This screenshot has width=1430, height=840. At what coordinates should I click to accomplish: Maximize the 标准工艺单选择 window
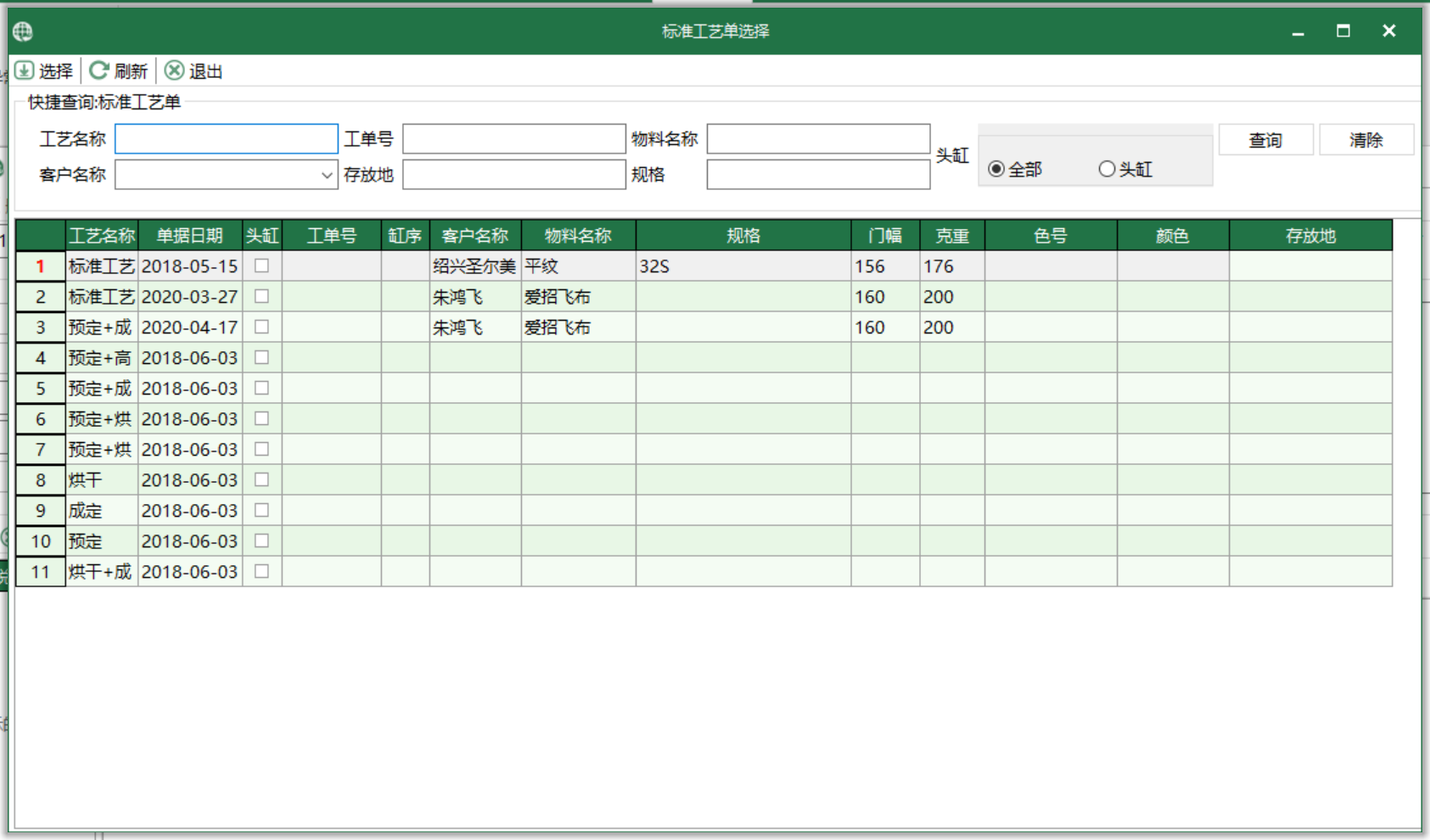pos(1343,31)
